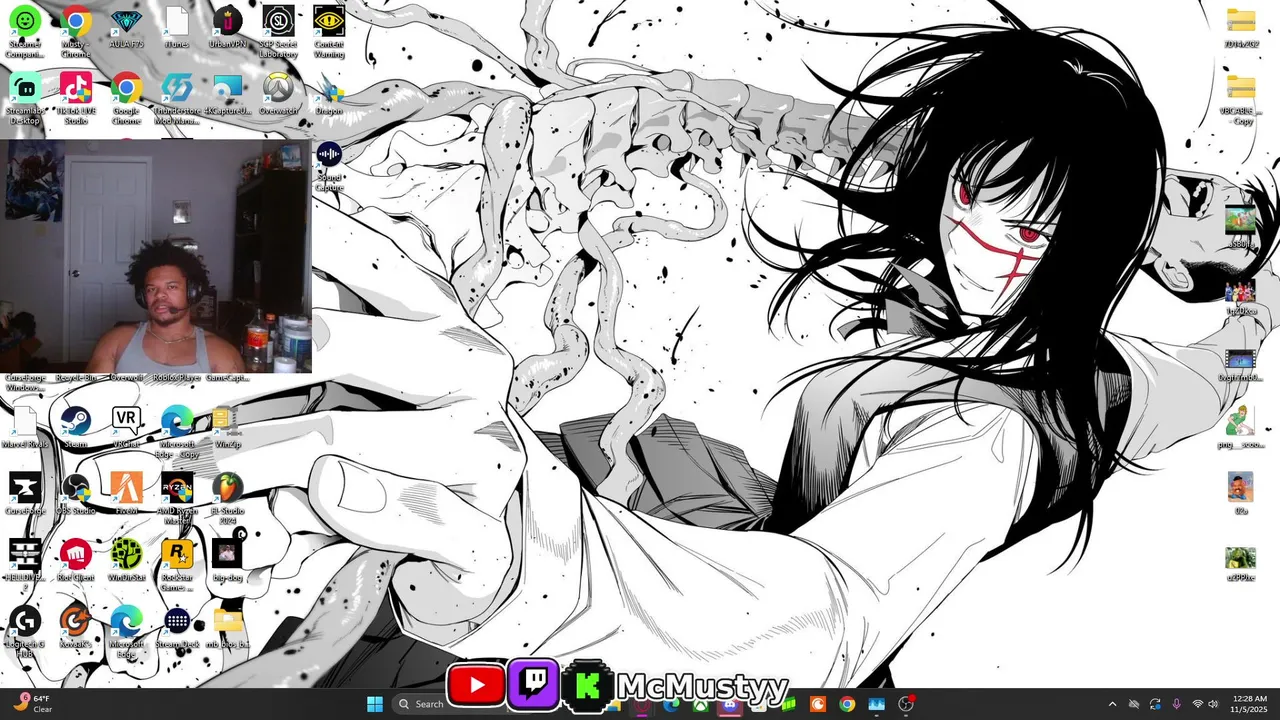Open the big-dog image file
This screenshot has height=720, width=1280.
point(227,561)
